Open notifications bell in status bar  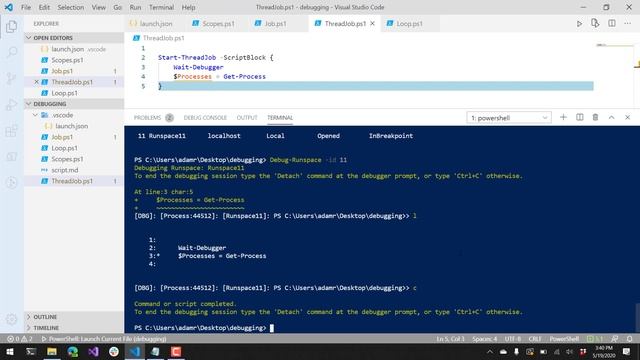click(630, 339)
